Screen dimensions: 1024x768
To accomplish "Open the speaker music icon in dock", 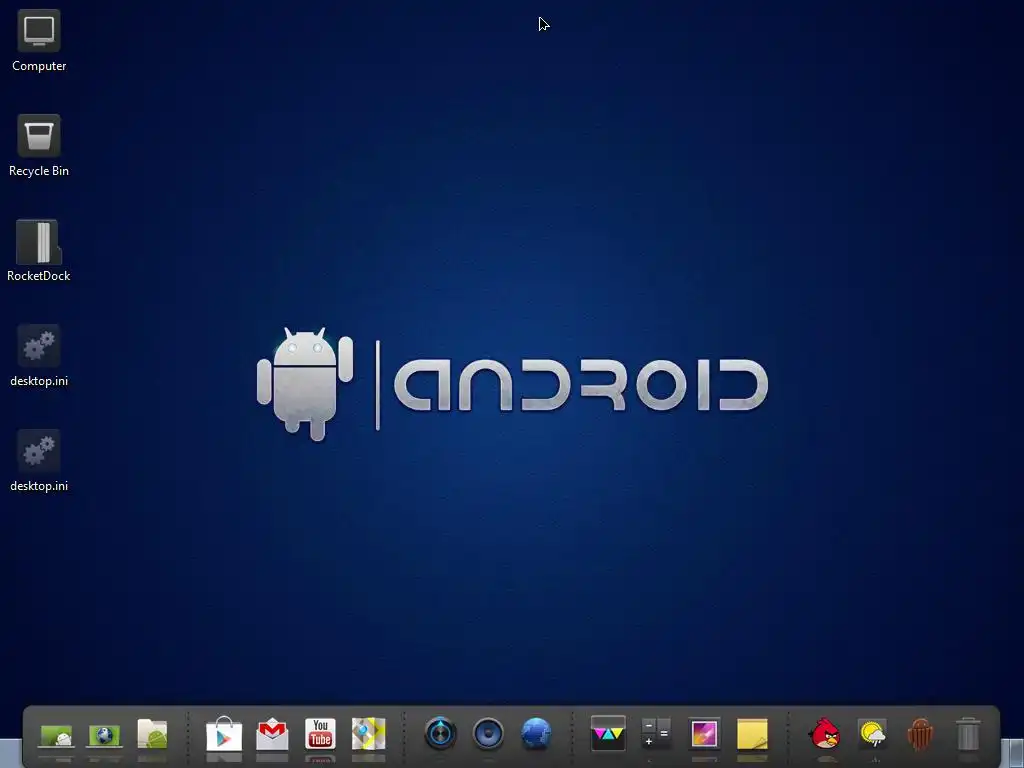I will [x=488, y=733].
